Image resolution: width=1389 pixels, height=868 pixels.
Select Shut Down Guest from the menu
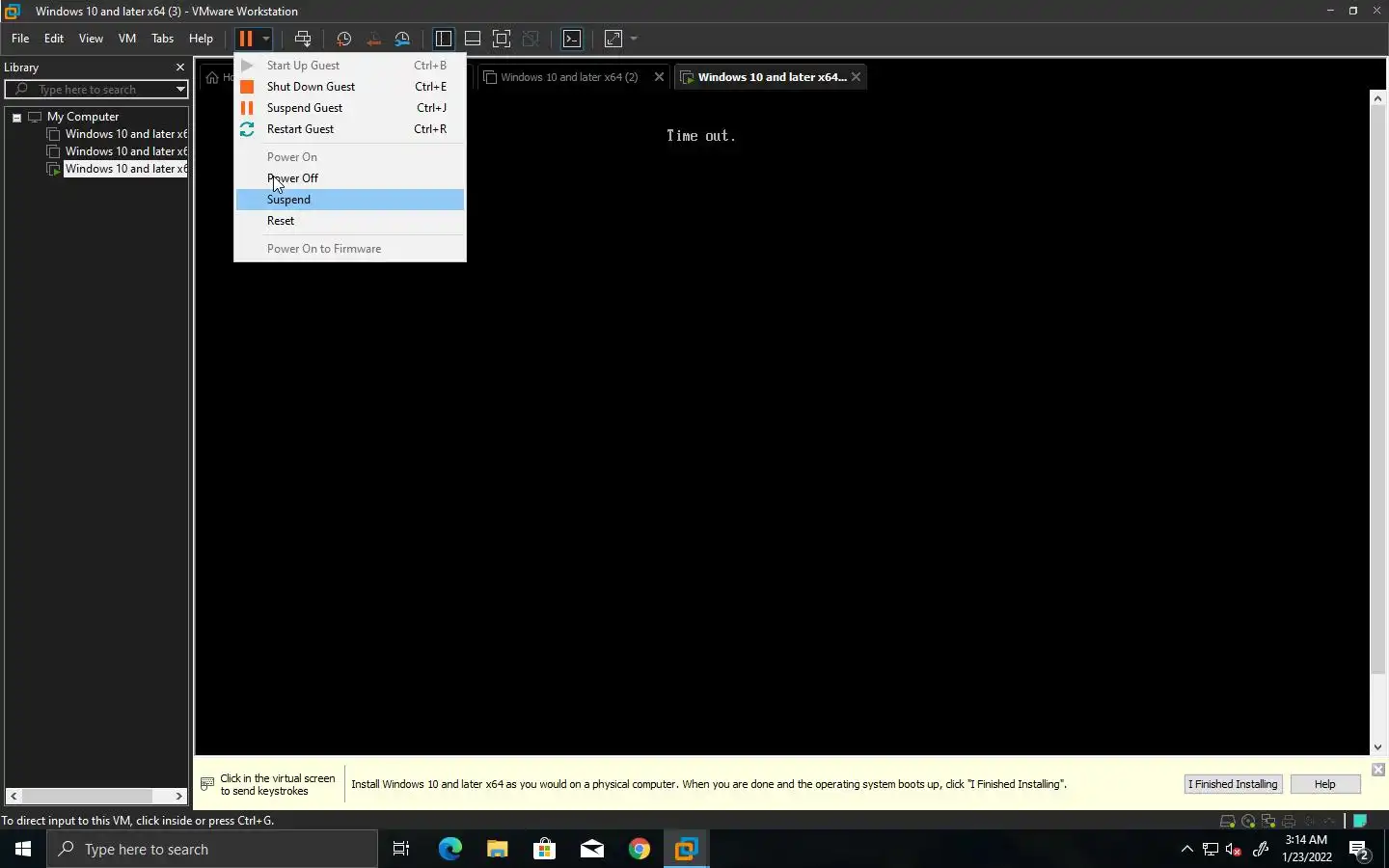pyautogui.click(x=350, y=87)
